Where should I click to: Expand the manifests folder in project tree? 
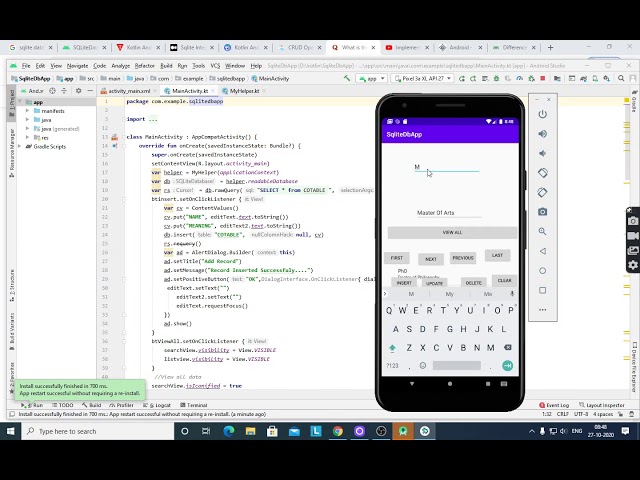click(x=27, y=111)
